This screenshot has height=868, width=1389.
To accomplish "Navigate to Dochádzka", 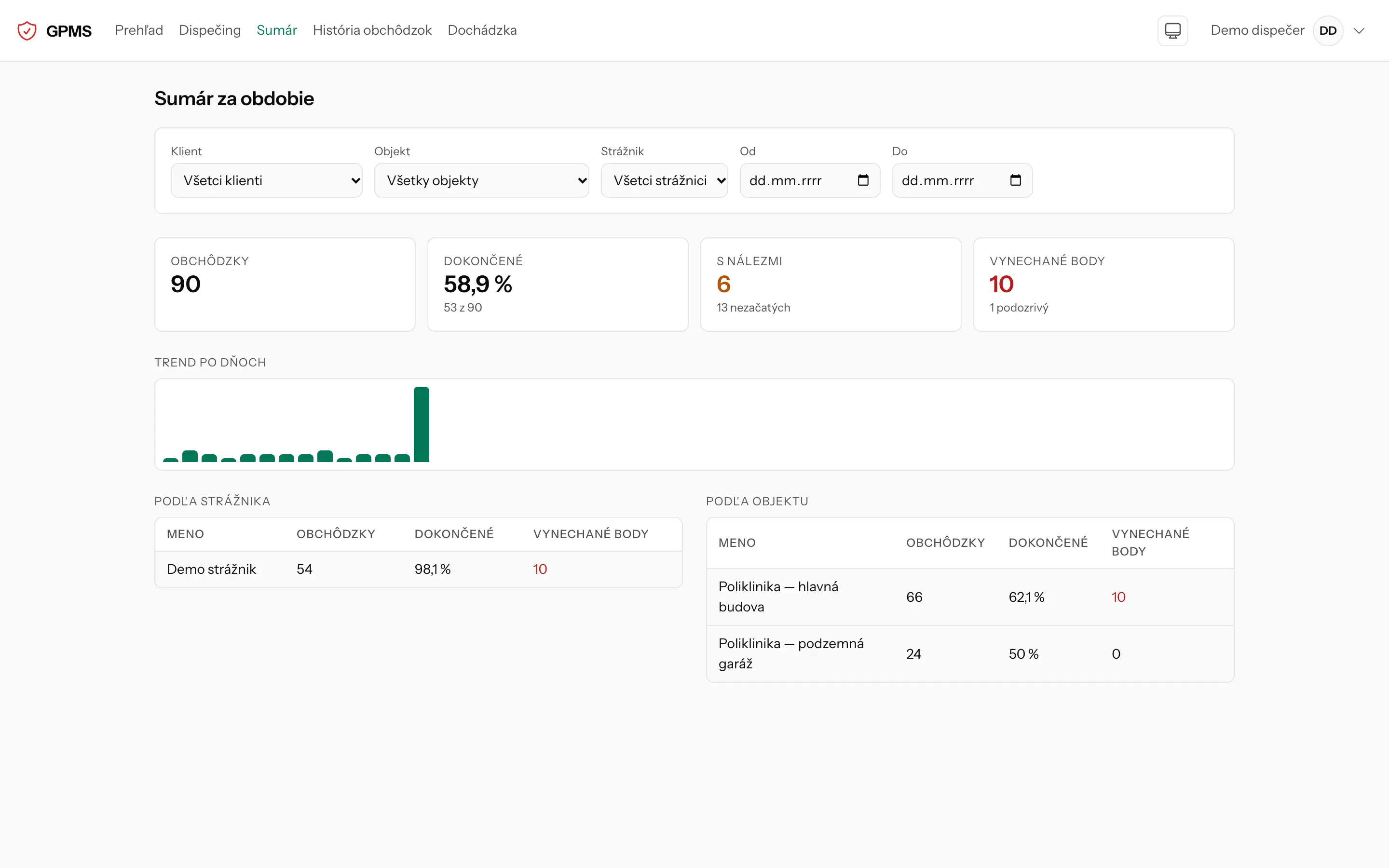I will click(481, 30).
